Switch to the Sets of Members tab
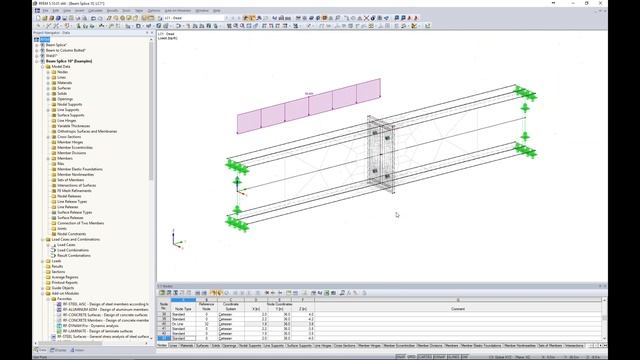 [550, 346]
